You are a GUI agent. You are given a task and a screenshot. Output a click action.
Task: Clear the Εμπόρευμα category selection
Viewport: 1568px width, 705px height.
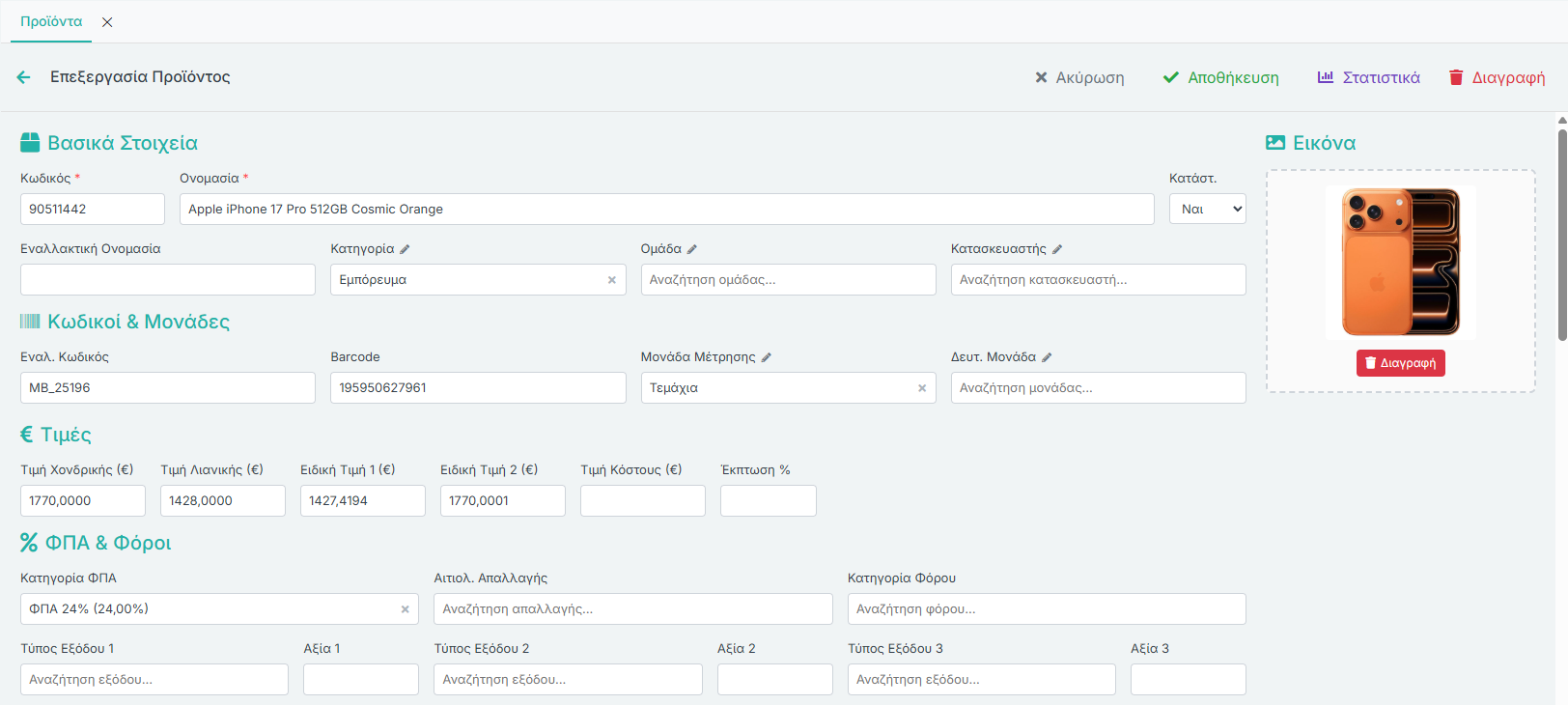[x=611, y=280]
